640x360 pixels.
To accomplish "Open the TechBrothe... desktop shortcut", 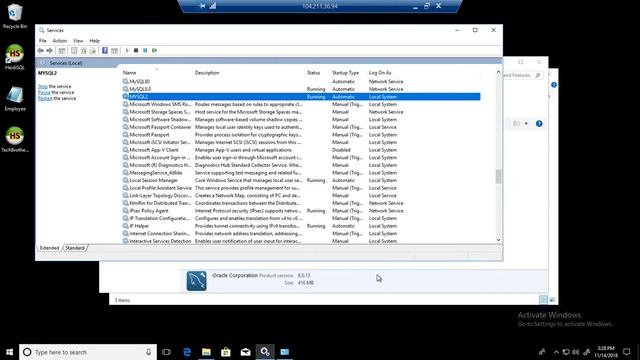I will coord(15,140).
